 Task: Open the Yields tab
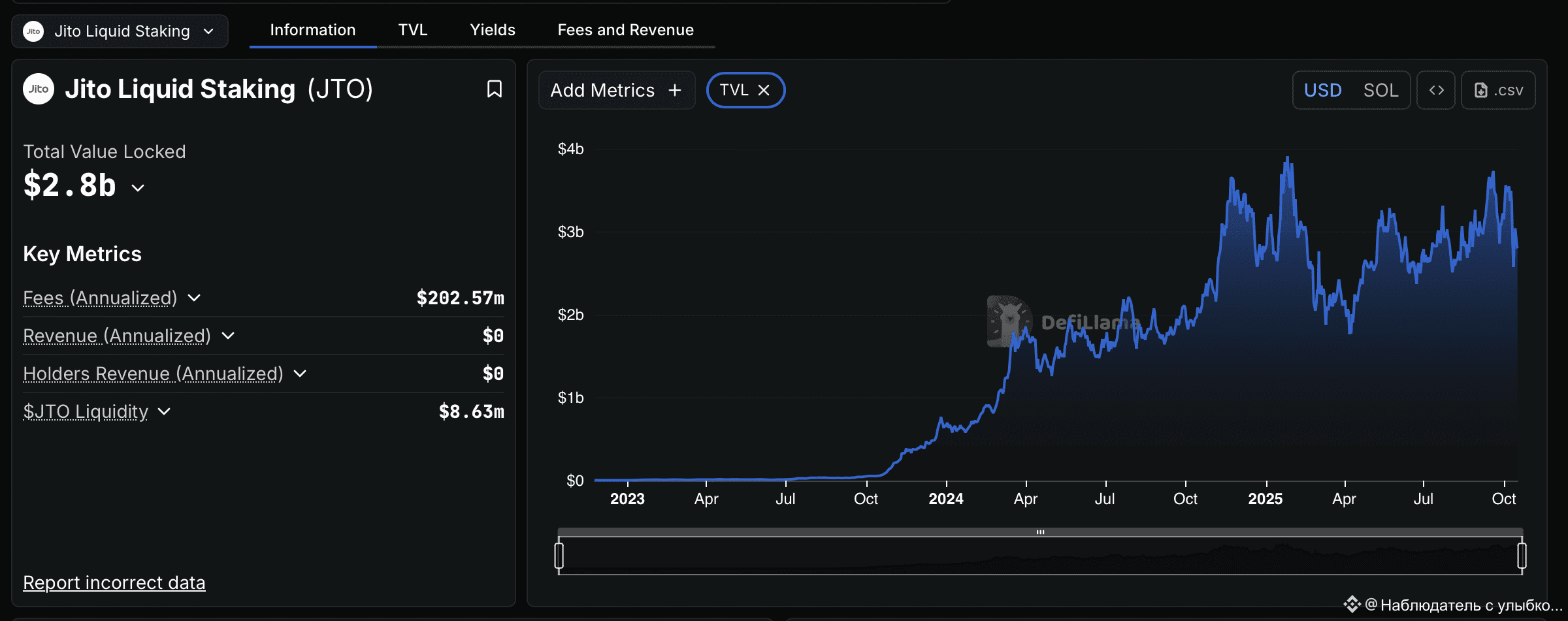pos(493,30)
